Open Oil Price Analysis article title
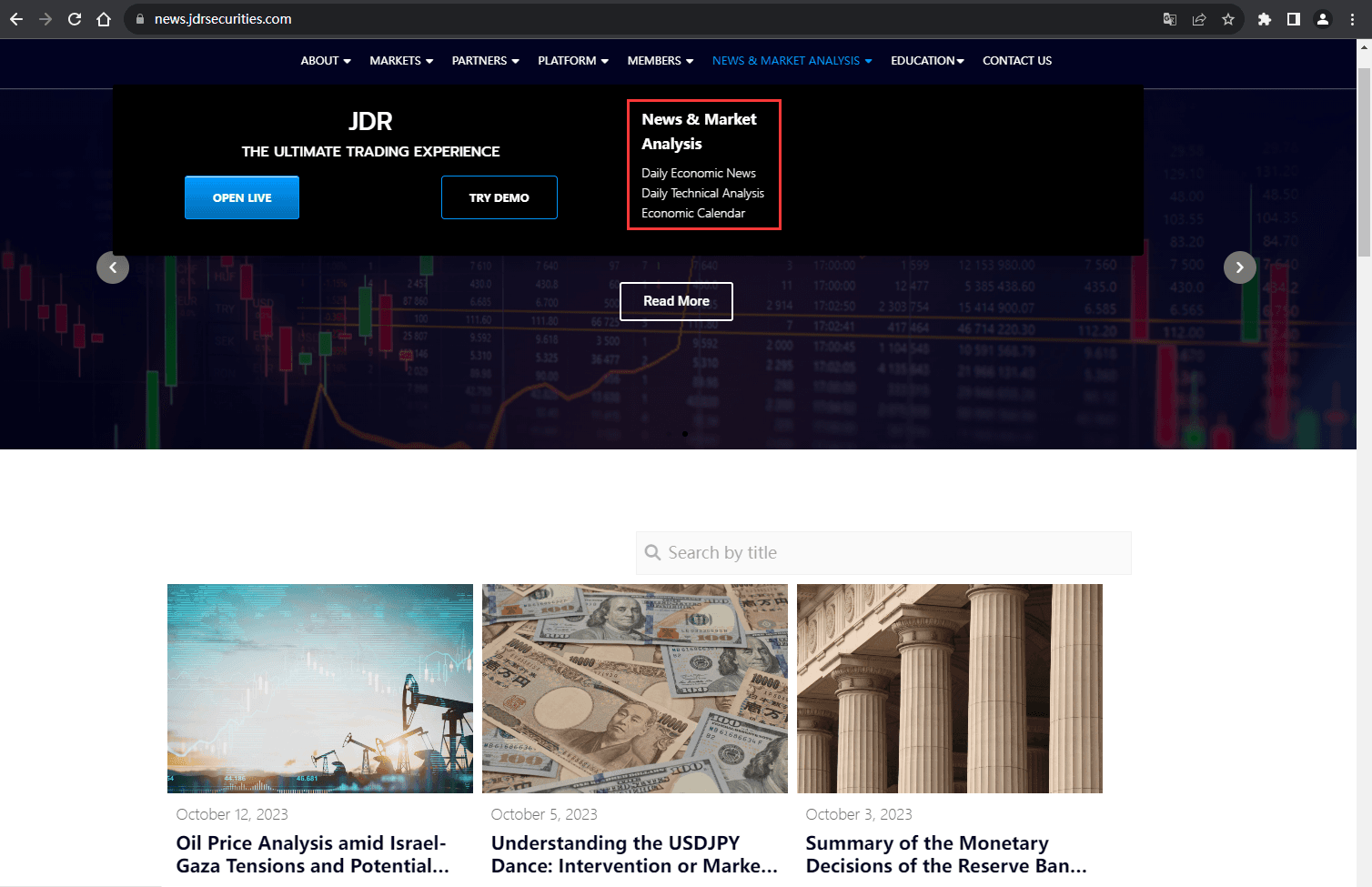 tap(313, 854)
